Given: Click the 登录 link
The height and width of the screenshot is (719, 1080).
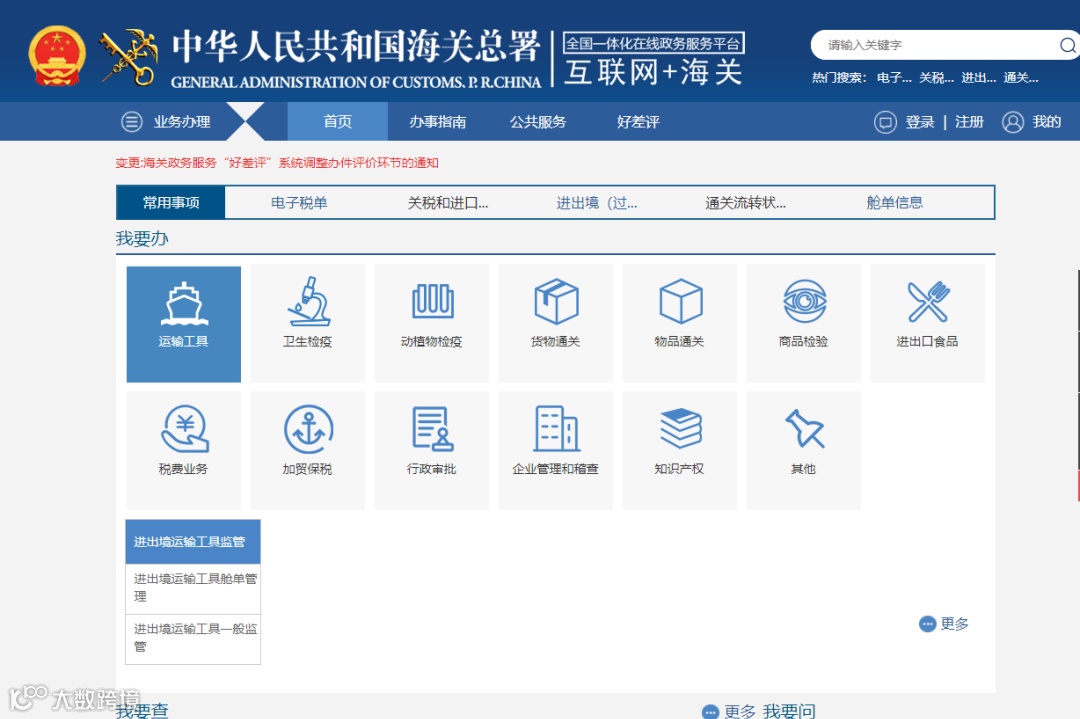Looking at the screenshot, I should click(920, 122).
